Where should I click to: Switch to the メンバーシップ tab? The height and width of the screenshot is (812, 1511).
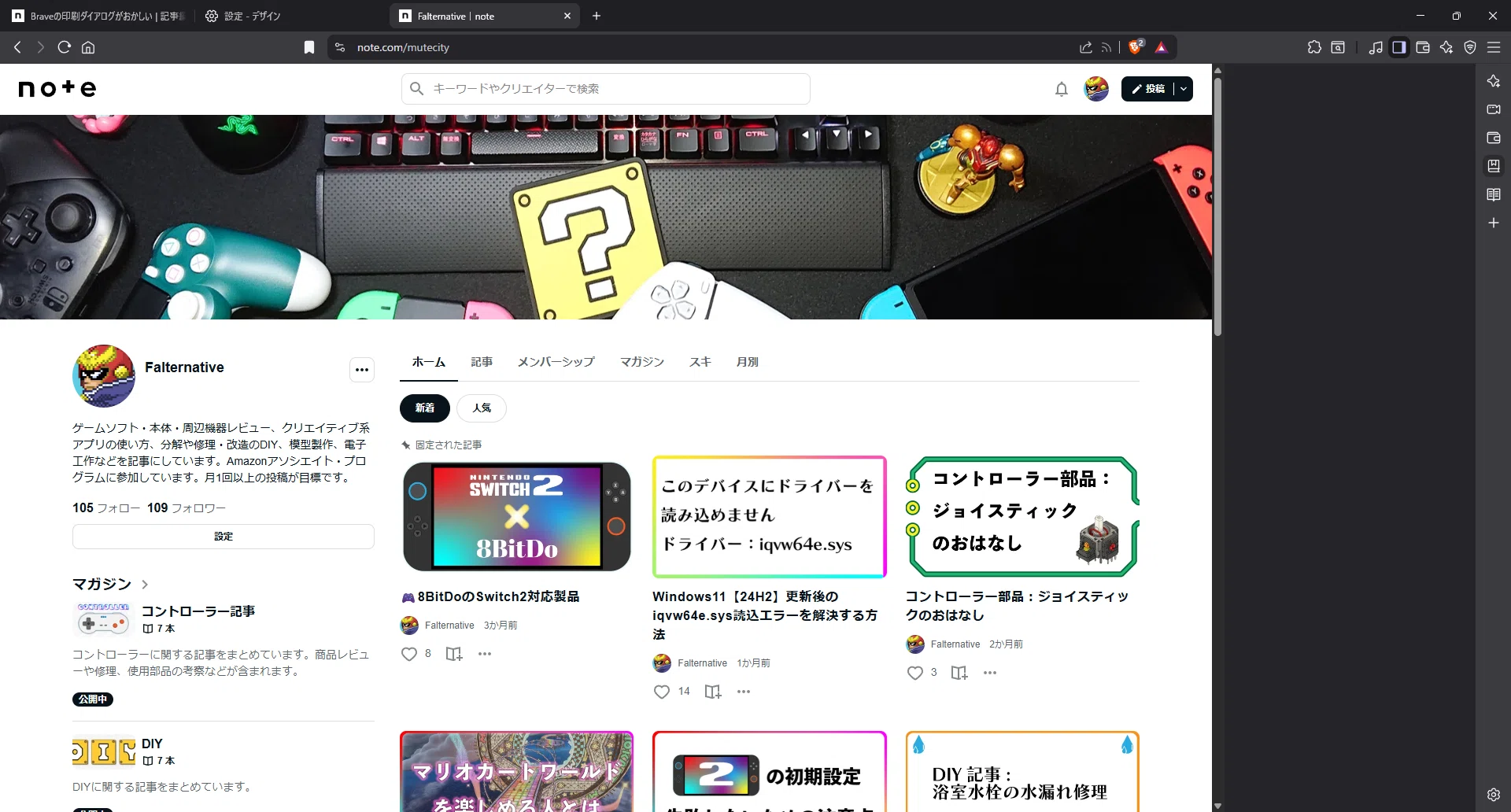coord(556,362)
